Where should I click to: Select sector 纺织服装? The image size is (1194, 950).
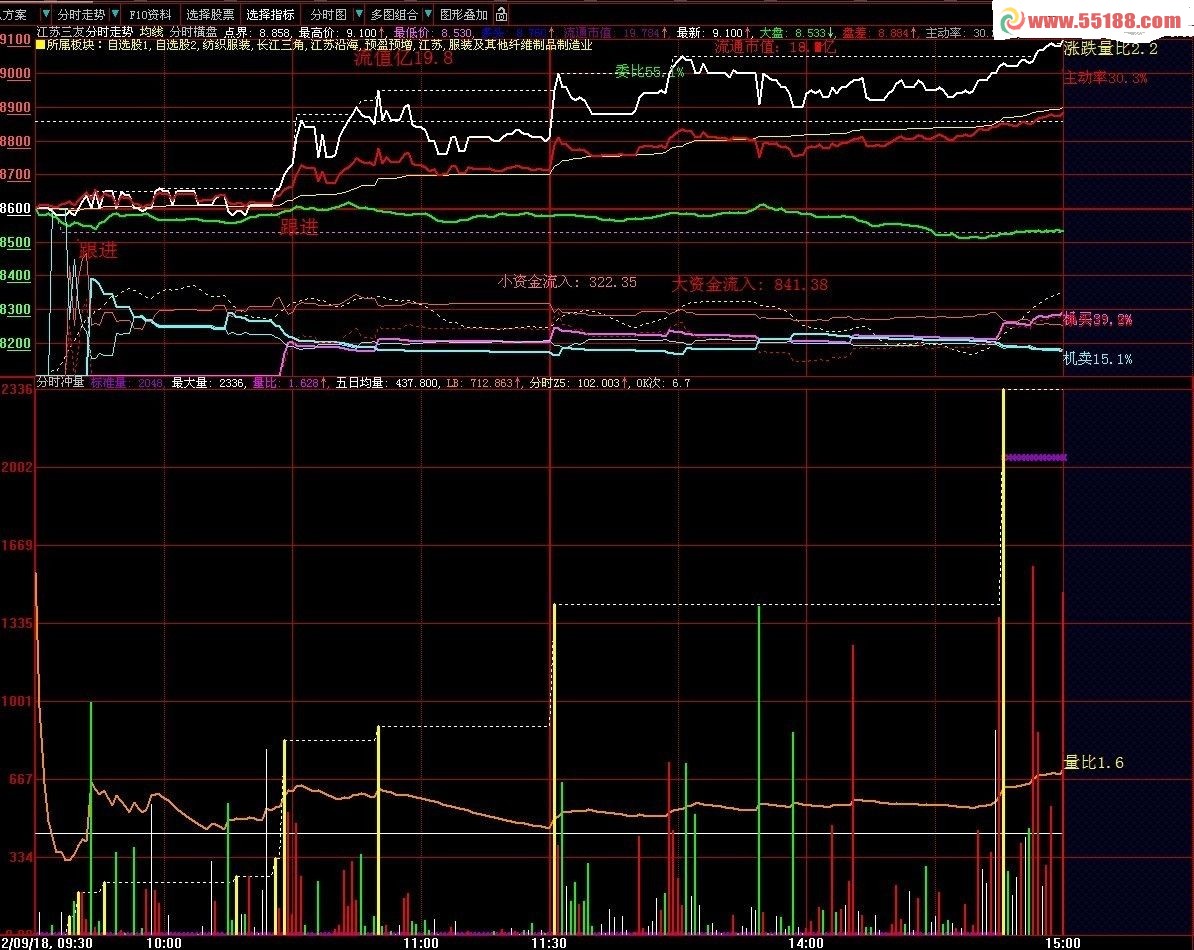click(226, 45)
